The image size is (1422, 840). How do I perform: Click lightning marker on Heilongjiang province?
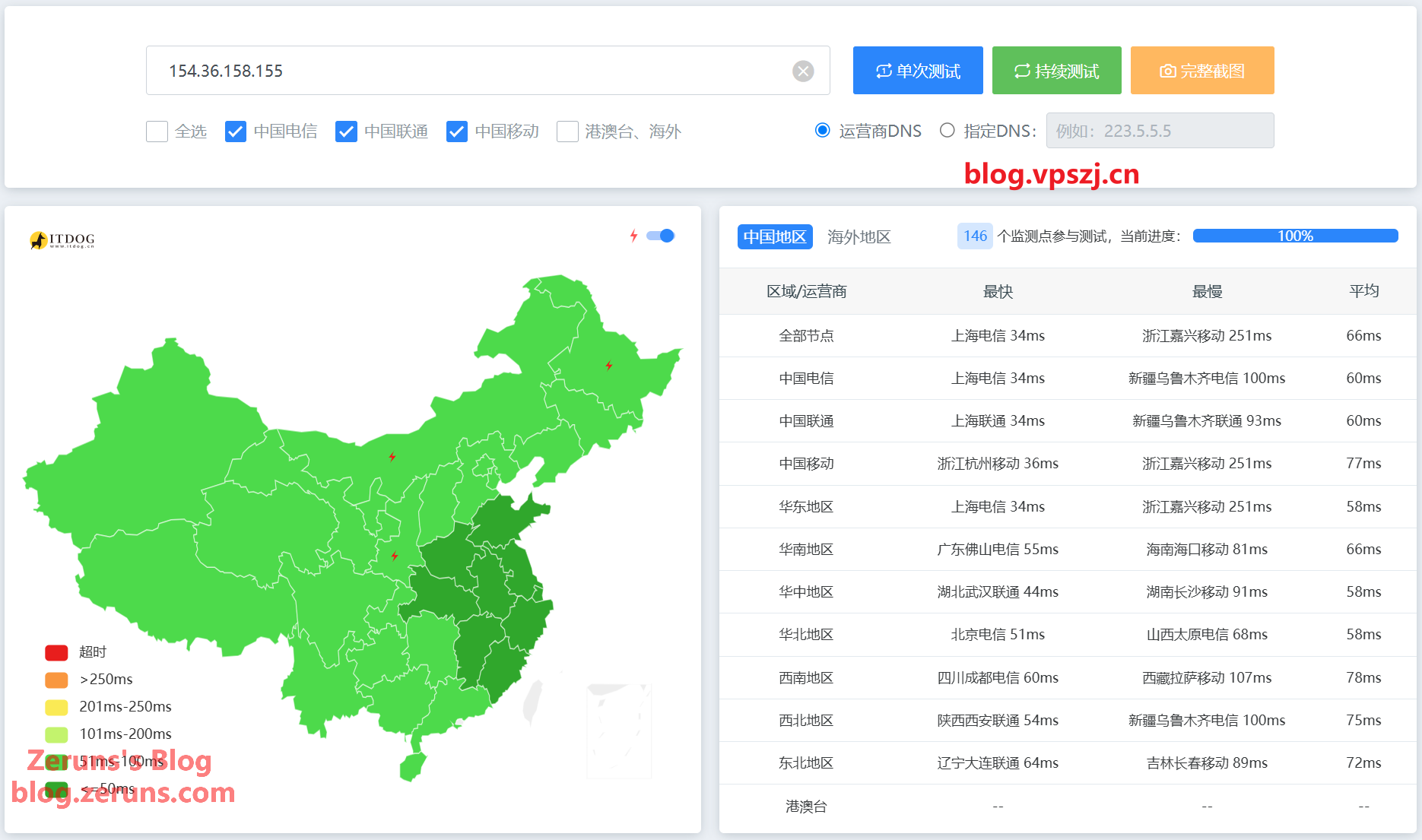coord(609,366)
